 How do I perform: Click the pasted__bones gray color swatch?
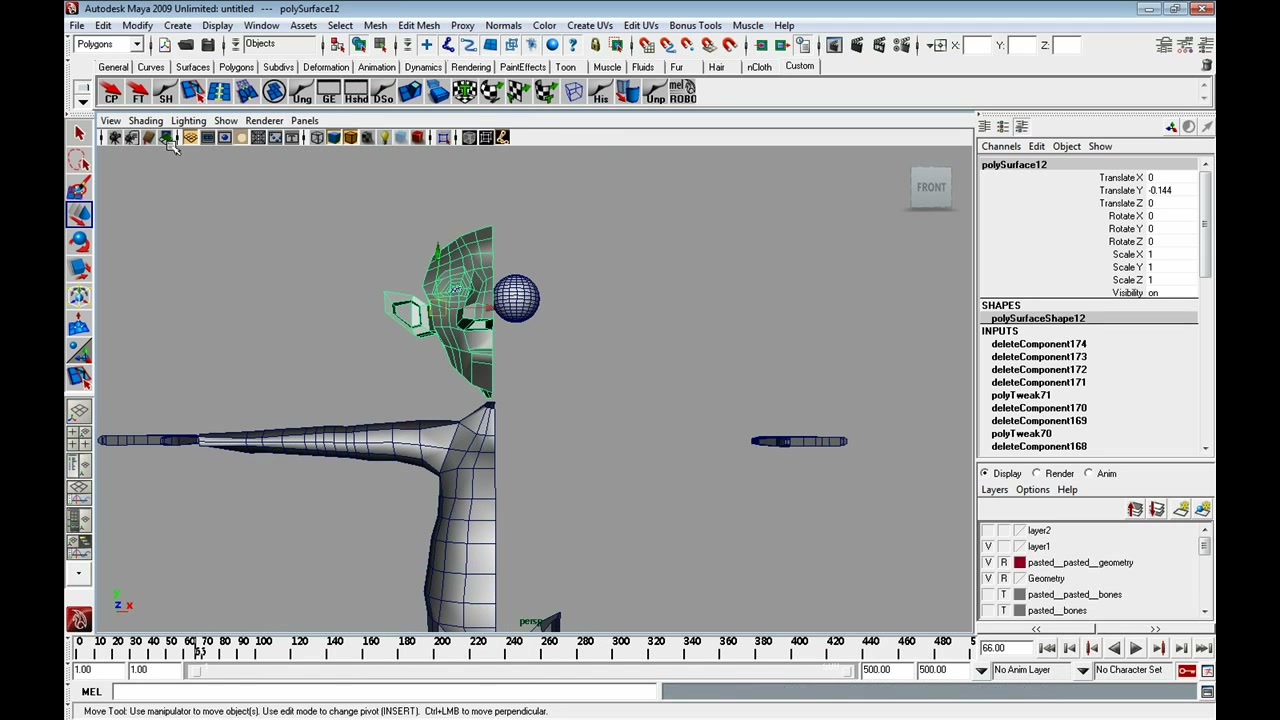tap(1020, 611)
